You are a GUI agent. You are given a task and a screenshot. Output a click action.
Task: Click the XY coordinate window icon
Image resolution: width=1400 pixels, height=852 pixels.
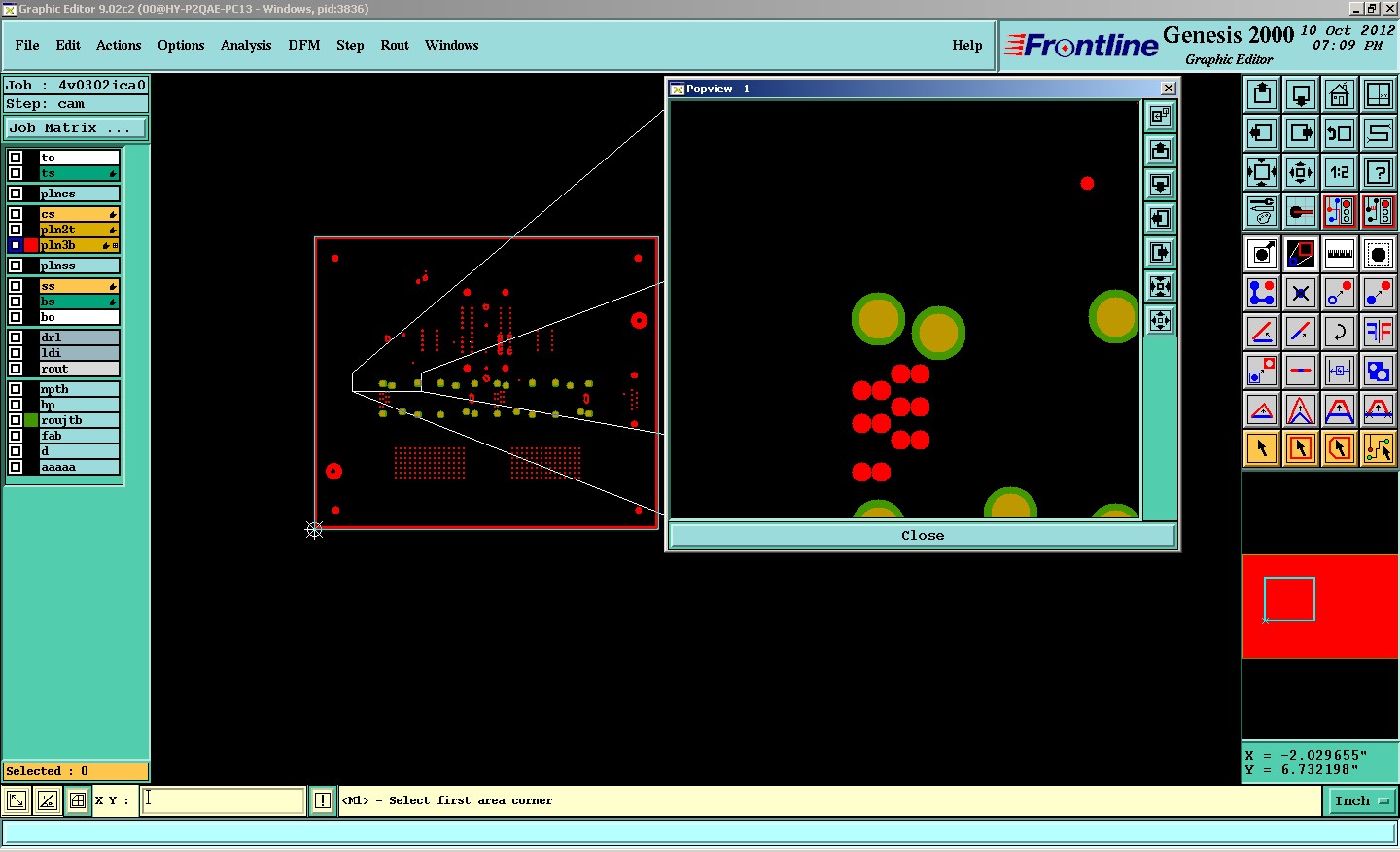tap(1379, 94)
